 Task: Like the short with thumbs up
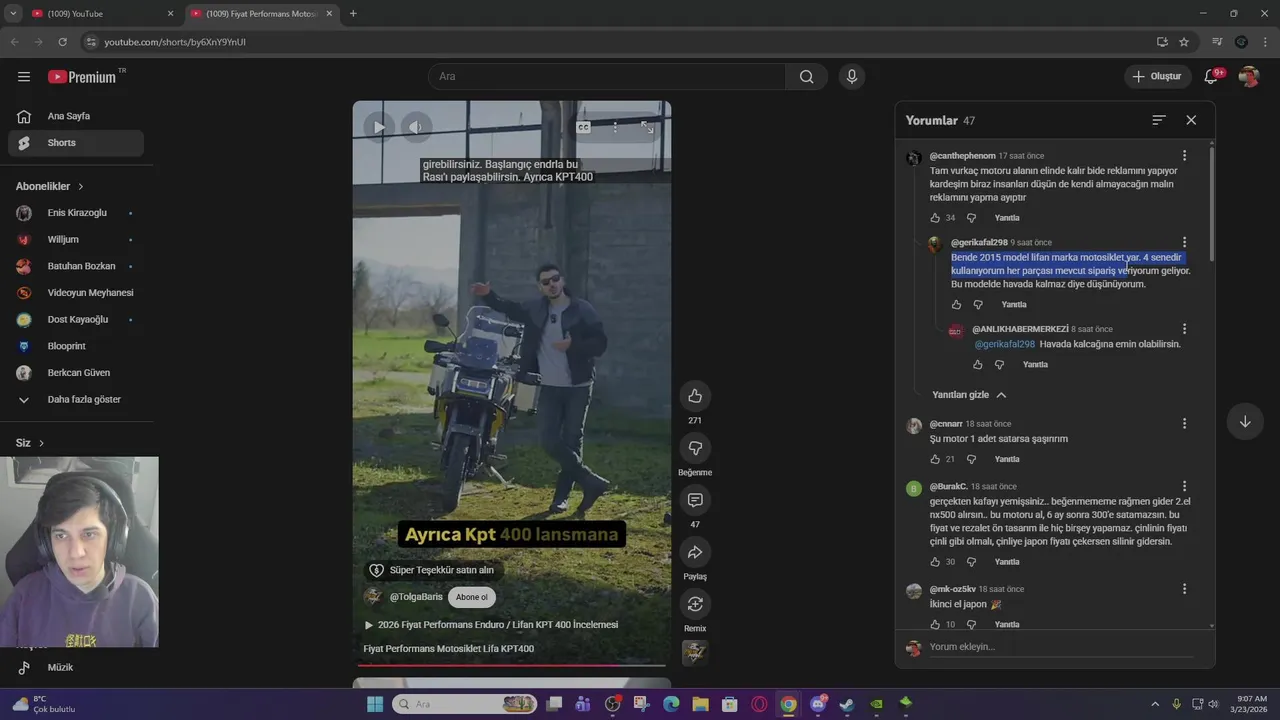pos(695,396)
